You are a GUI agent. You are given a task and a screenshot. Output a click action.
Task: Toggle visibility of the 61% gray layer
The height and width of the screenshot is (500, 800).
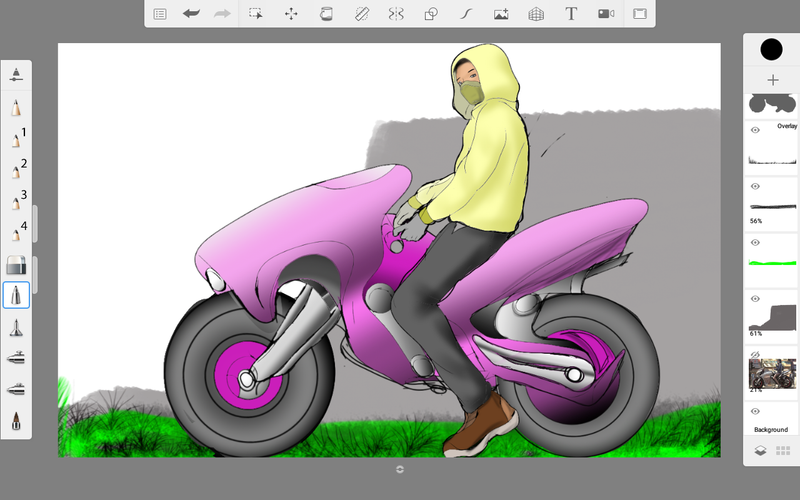click(x=756, y=298)
